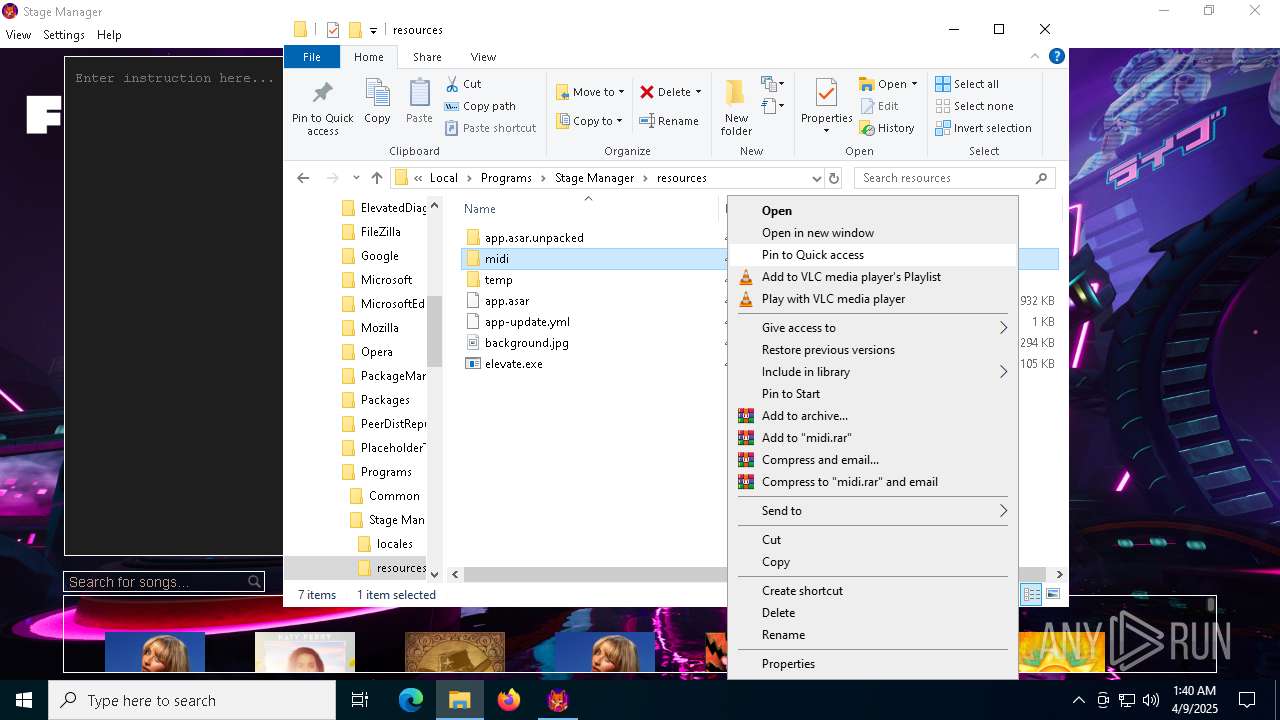Click Copy path in ribbon

[x=480, y=106]
